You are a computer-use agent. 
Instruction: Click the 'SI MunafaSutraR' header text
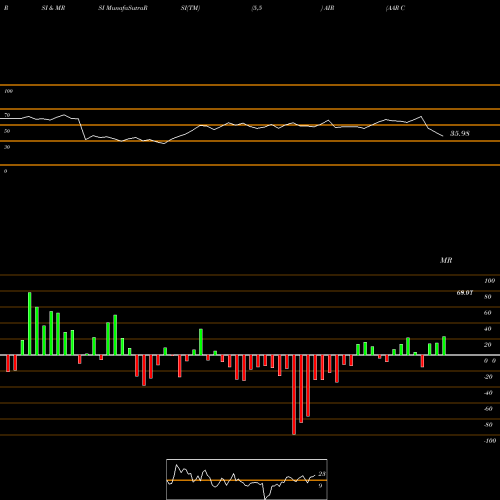tap(123, 8)
